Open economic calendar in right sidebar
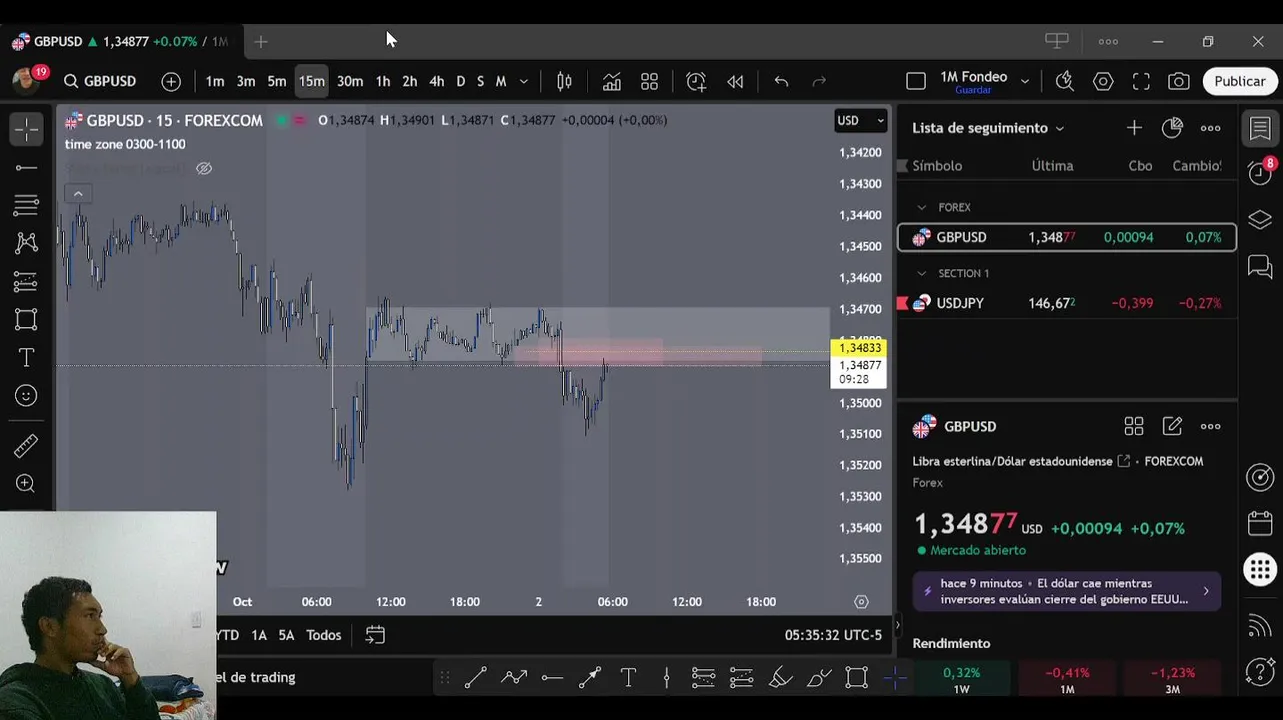Viewport: 1283px width, 720px height. 1260,523
